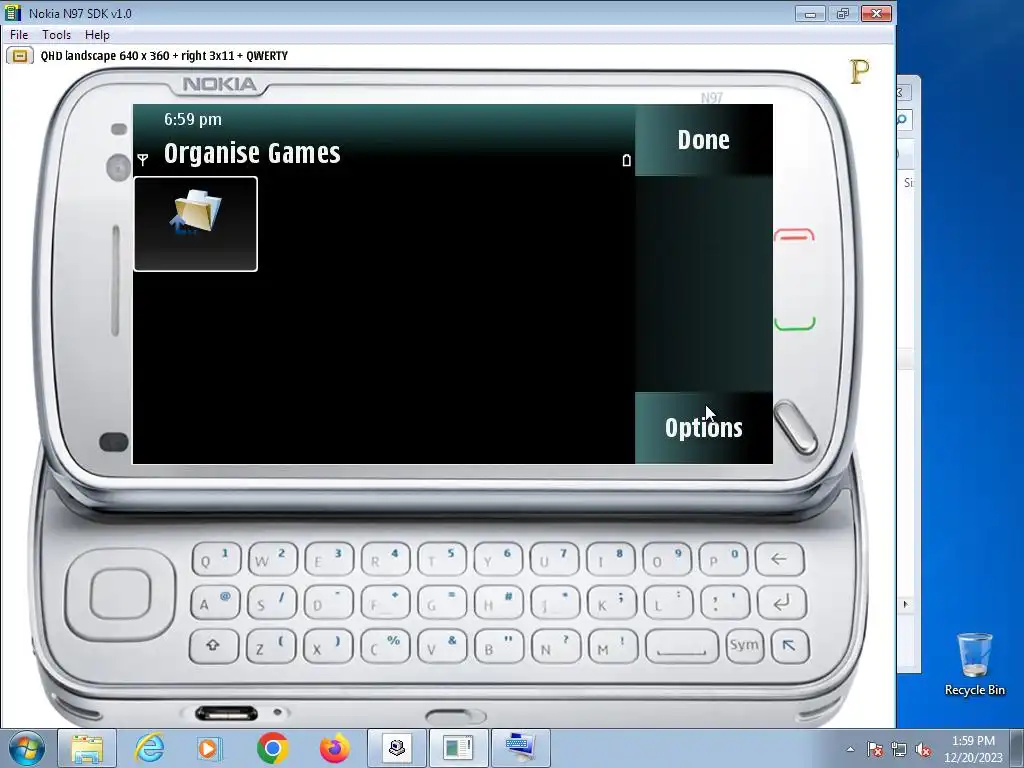
Task: Click the E key on the keyboard
Action: pyautogui.click(x=328, y=559)
